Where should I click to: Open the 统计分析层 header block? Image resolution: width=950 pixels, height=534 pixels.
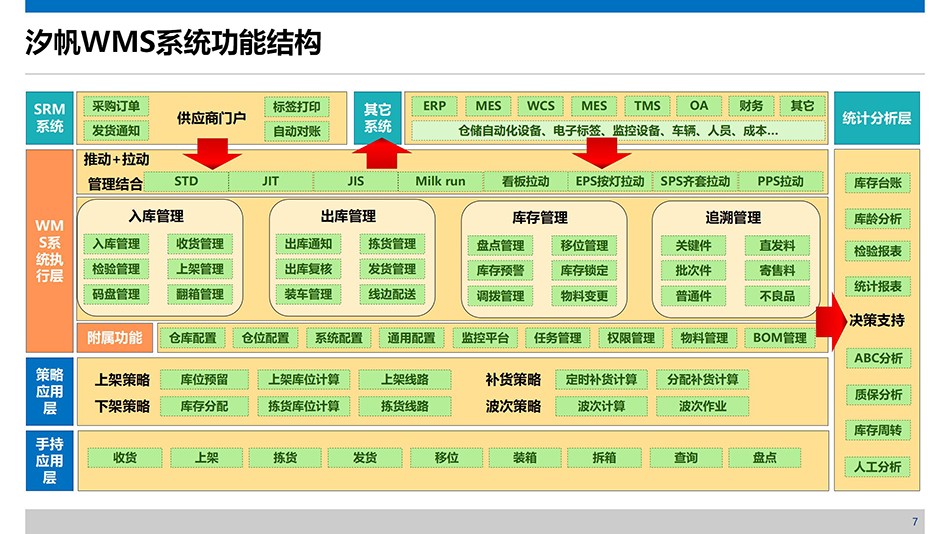(x=877, y=118)
